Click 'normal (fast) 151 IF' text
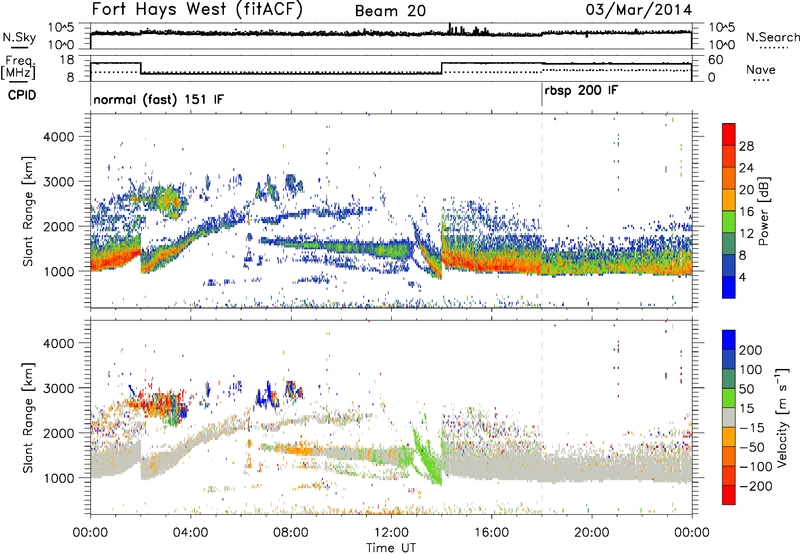 [x=158, y=99]
